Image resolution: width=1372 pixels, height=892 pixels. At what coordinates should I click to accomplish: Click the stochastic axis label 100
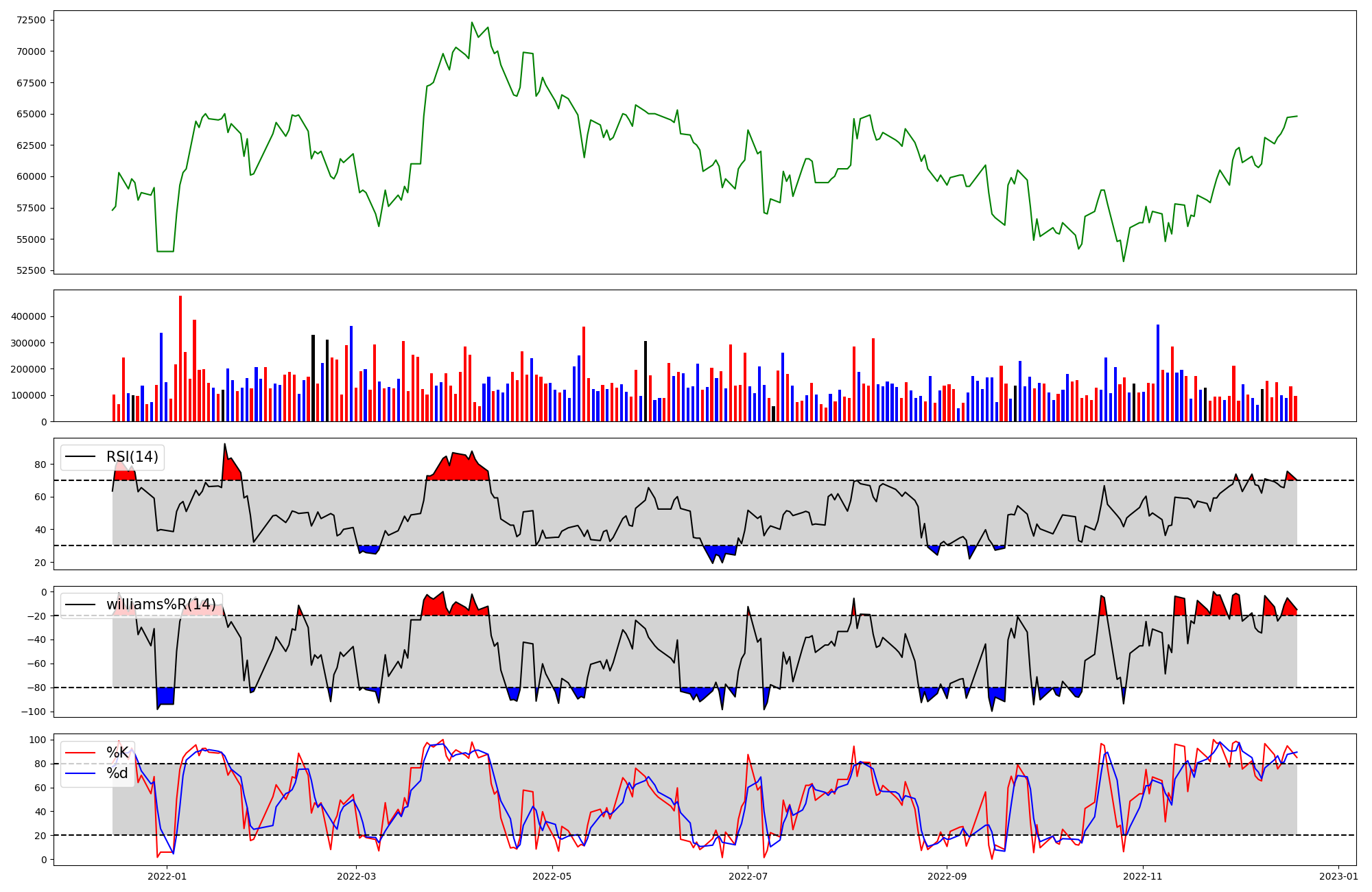38,740
